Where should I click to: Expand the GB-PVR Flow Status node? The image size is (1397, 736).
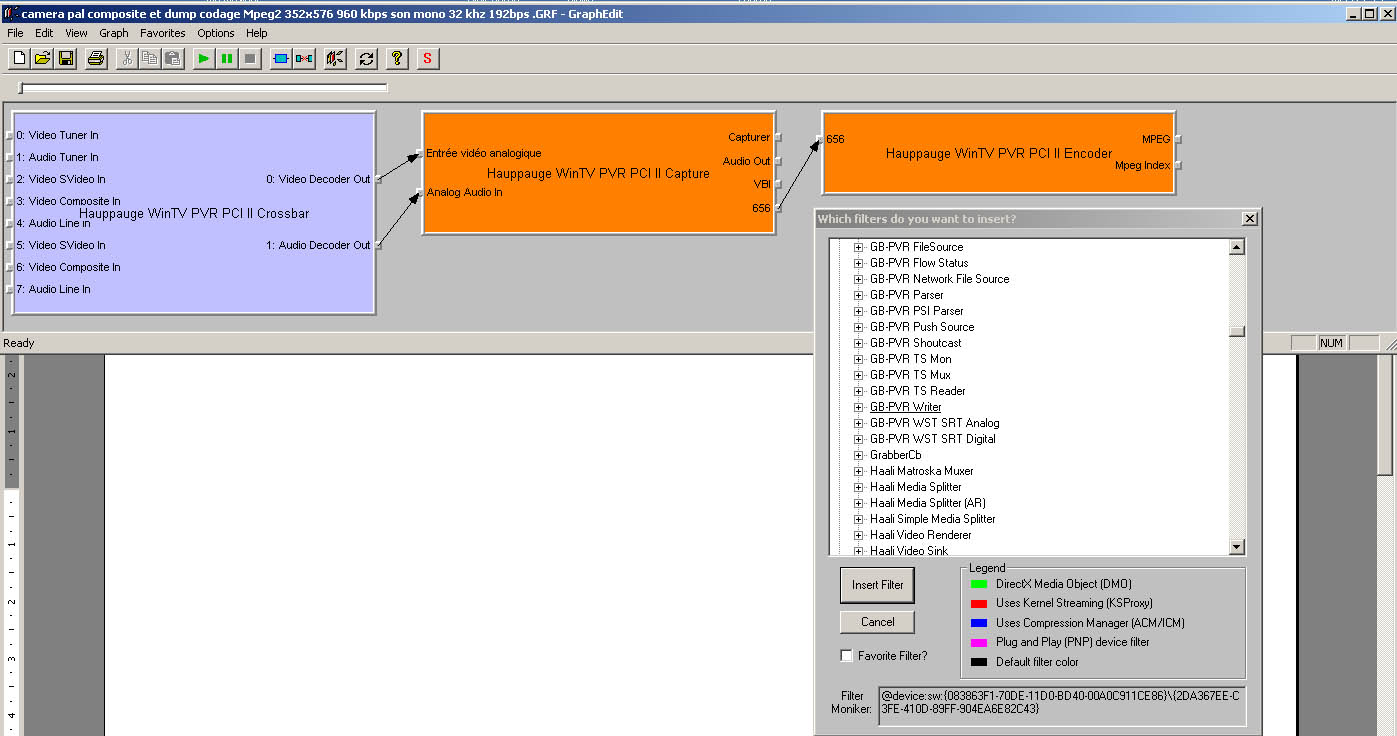[x=858, y=263]
